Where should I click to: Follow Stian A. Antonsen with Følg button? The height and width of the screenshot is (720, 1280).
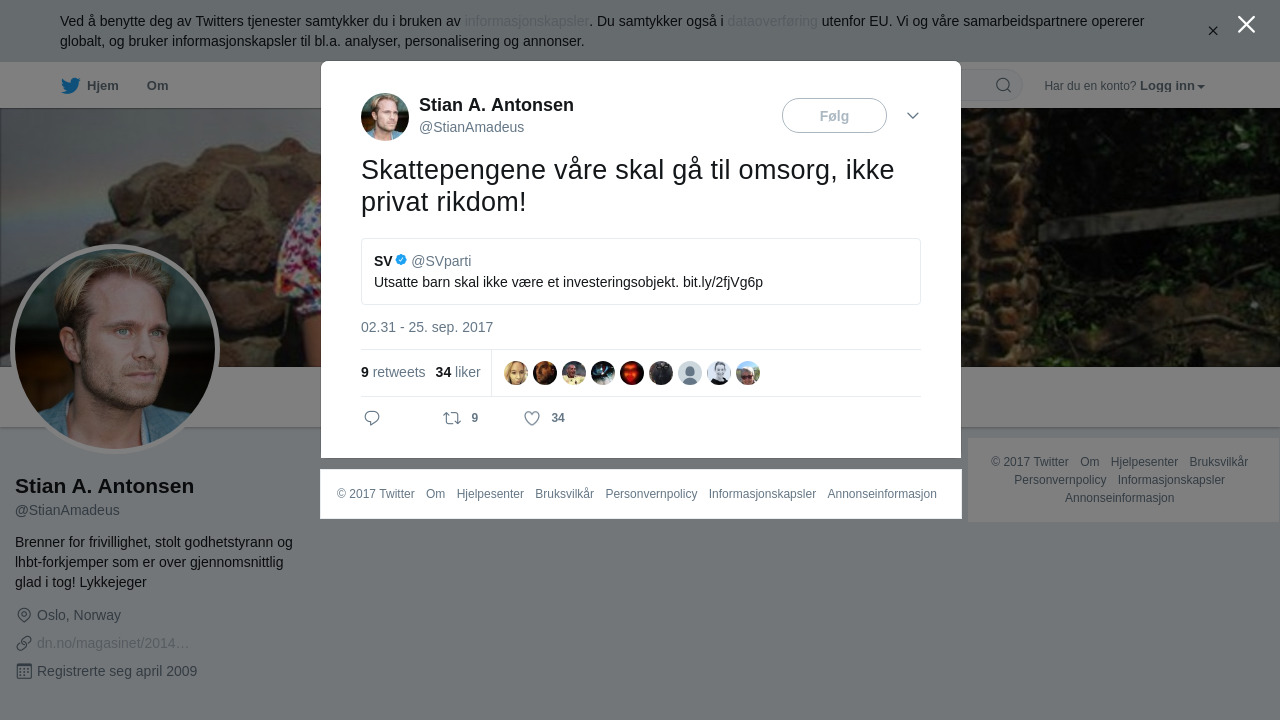[x=834, y=116]
